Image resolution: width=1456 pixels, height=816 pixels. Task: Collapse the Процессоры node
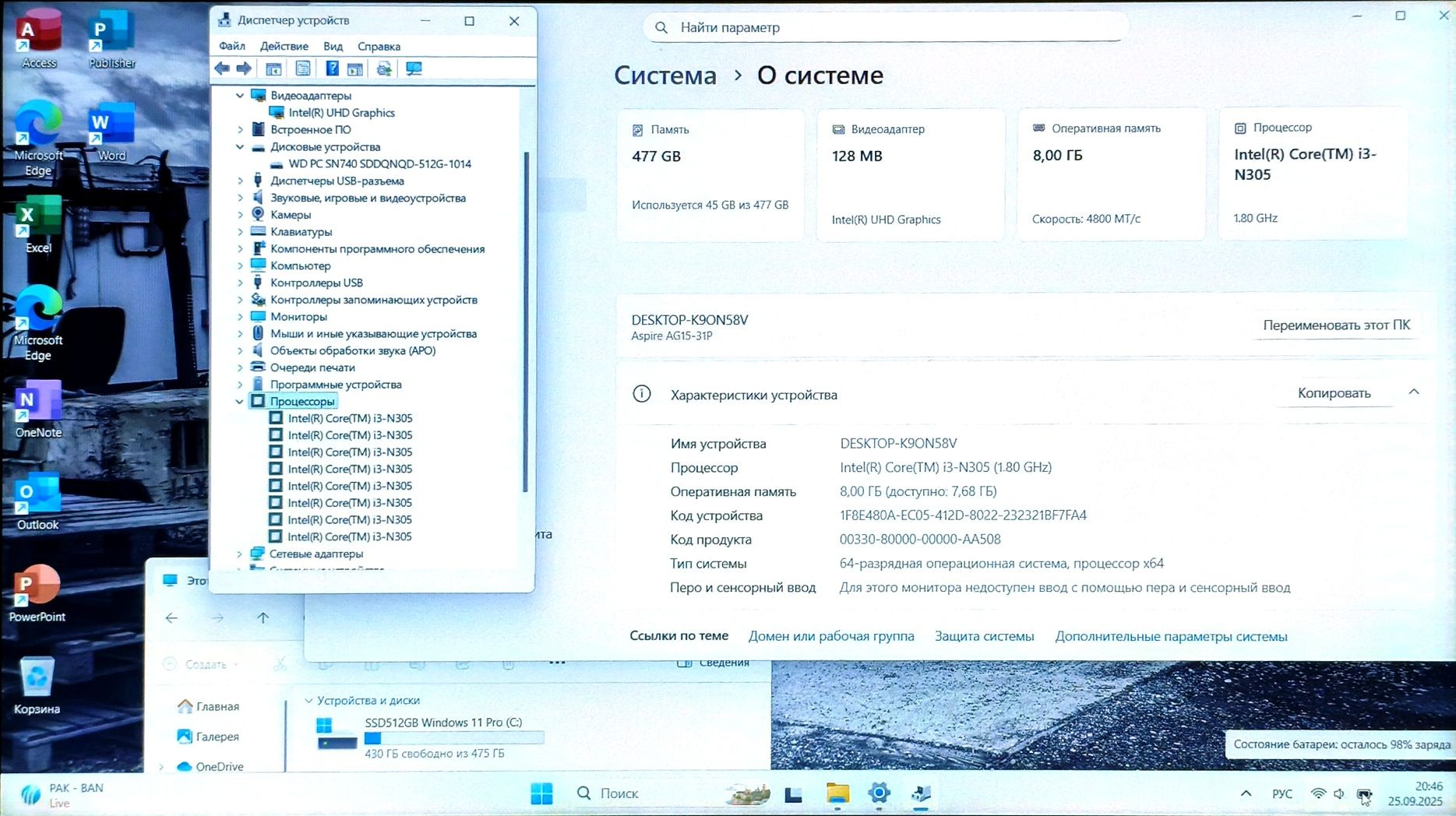point(240,402)
